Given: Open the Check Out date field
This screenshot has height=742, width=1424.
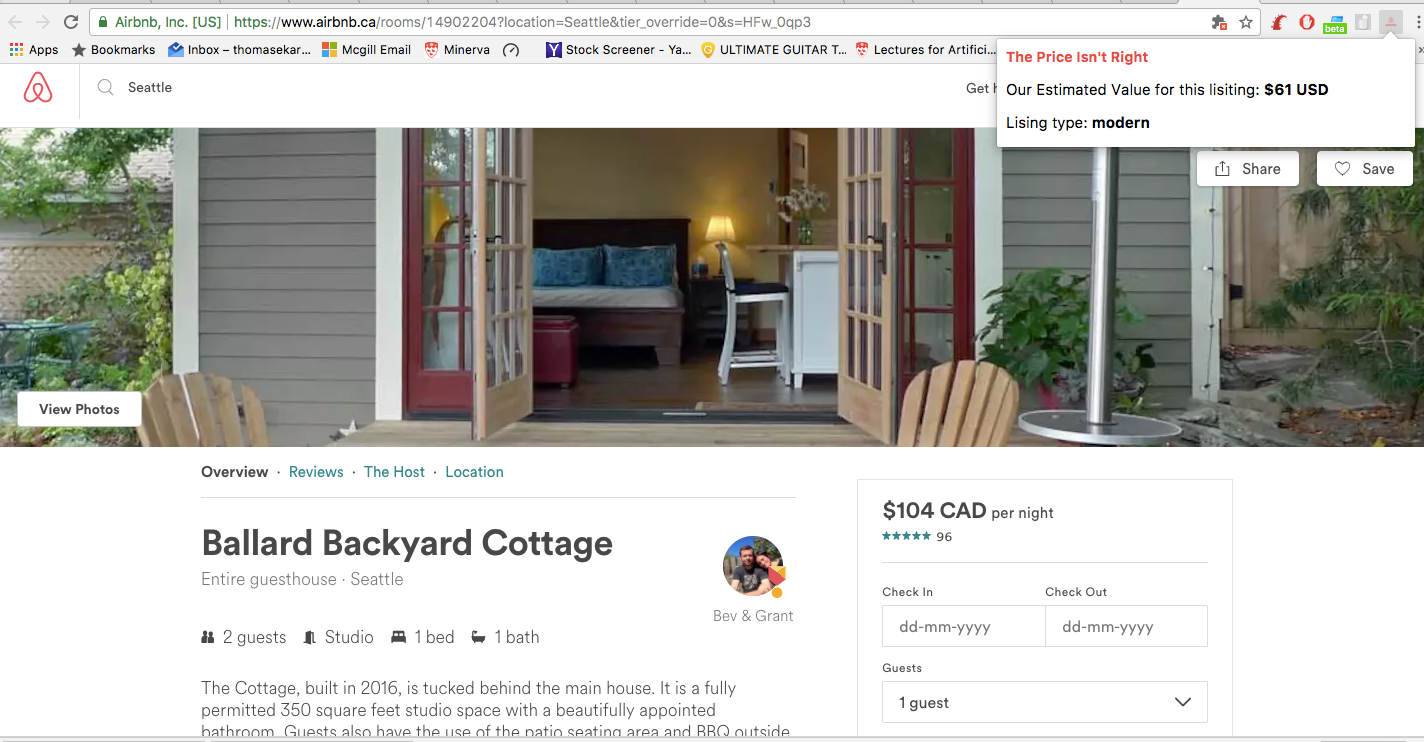Looking at the screenshot, I should pyautogui.click(x=1126, y=627).
